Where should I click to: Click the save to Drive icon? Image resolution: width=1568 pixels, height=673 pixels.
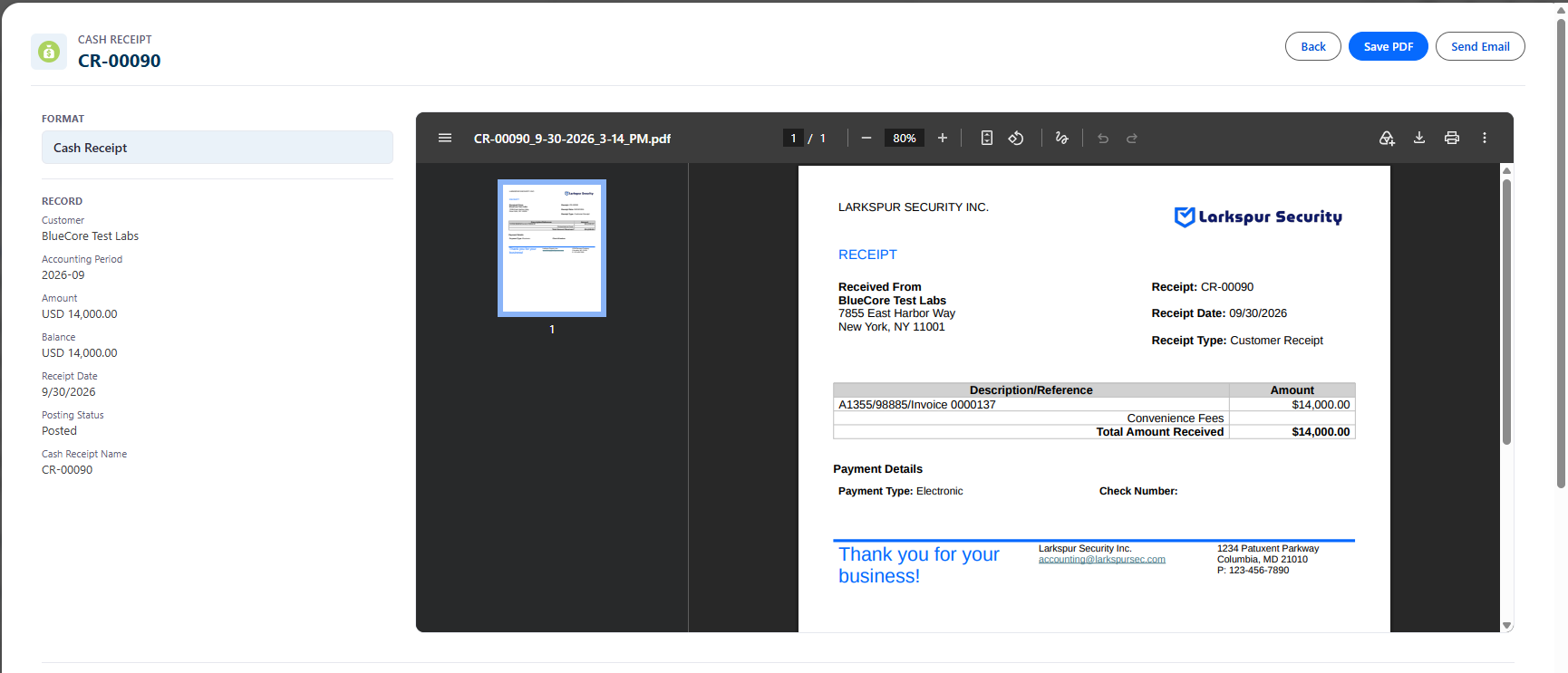1387,138
